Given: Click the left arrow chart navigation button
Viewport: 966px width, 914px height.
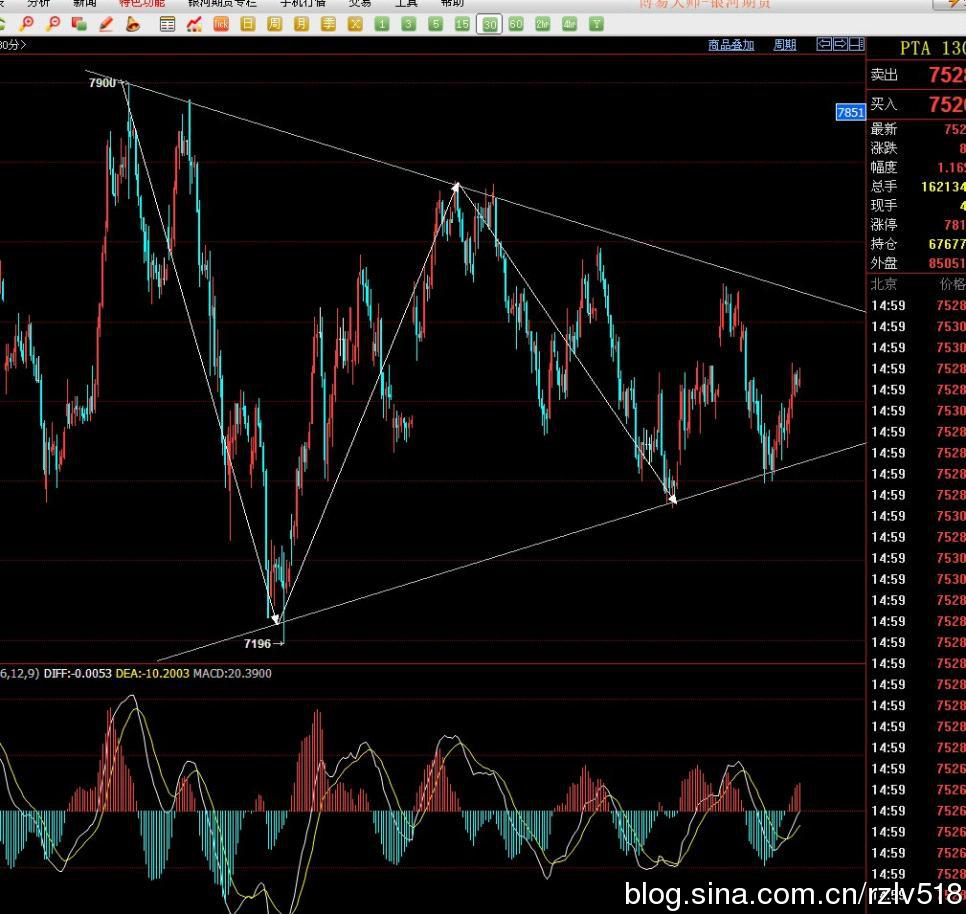Looking at the screenshot, I should [824, 44].
